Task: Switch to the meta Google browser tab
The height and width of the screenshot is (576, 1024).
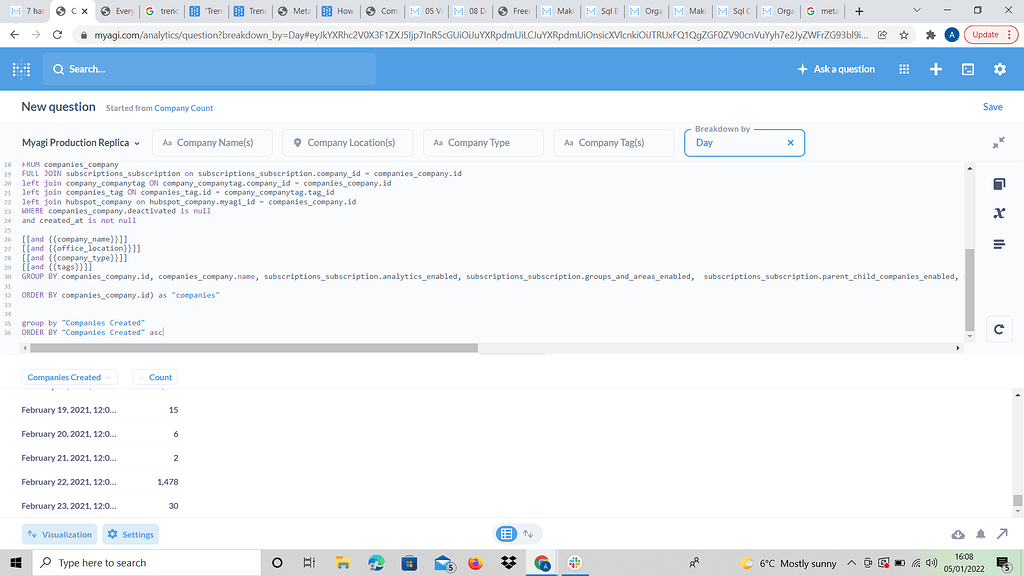Action: coord(822,11)
